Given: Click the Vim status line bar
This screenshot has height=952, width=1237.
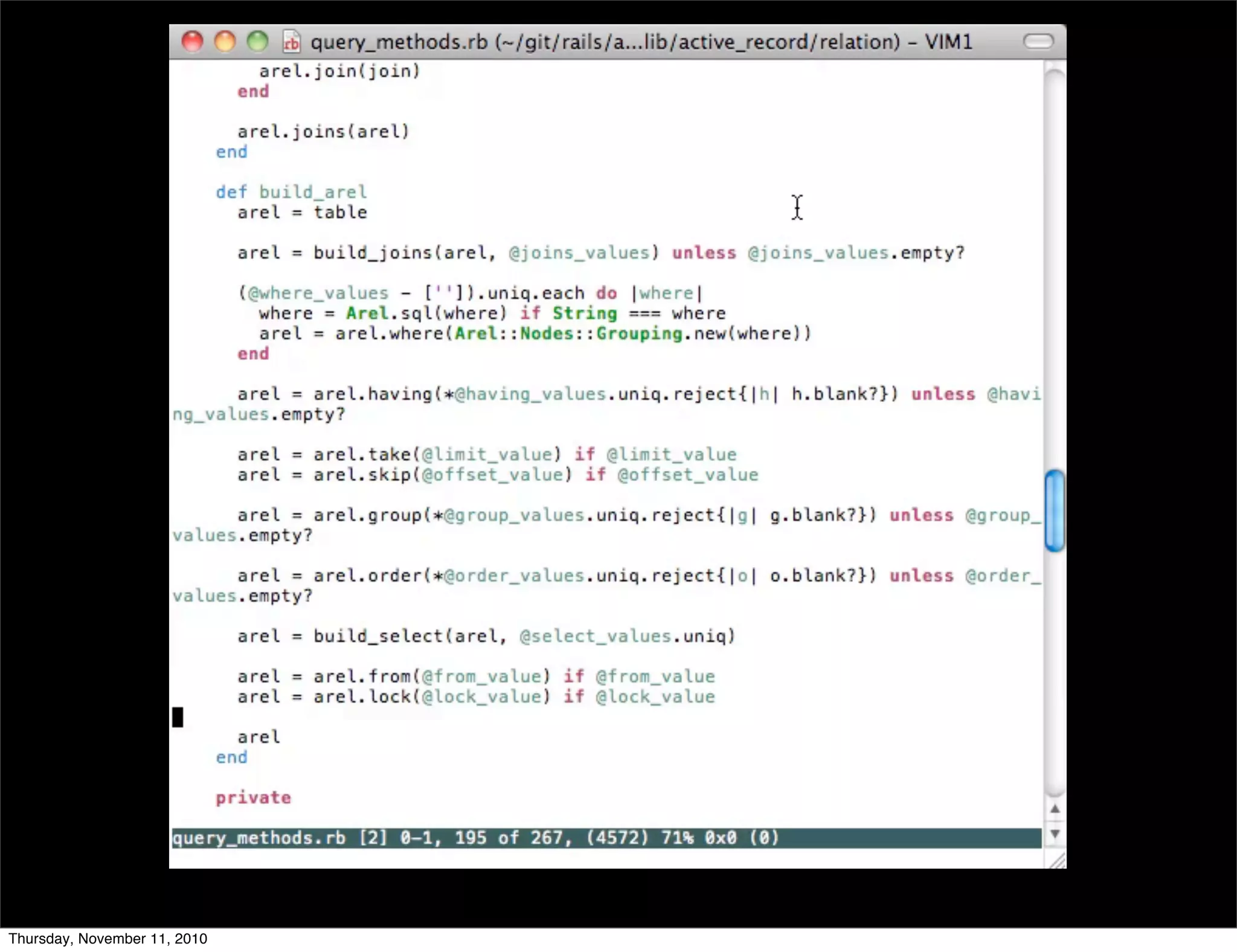Looking at the screenshot, I should tap(604, 838).
